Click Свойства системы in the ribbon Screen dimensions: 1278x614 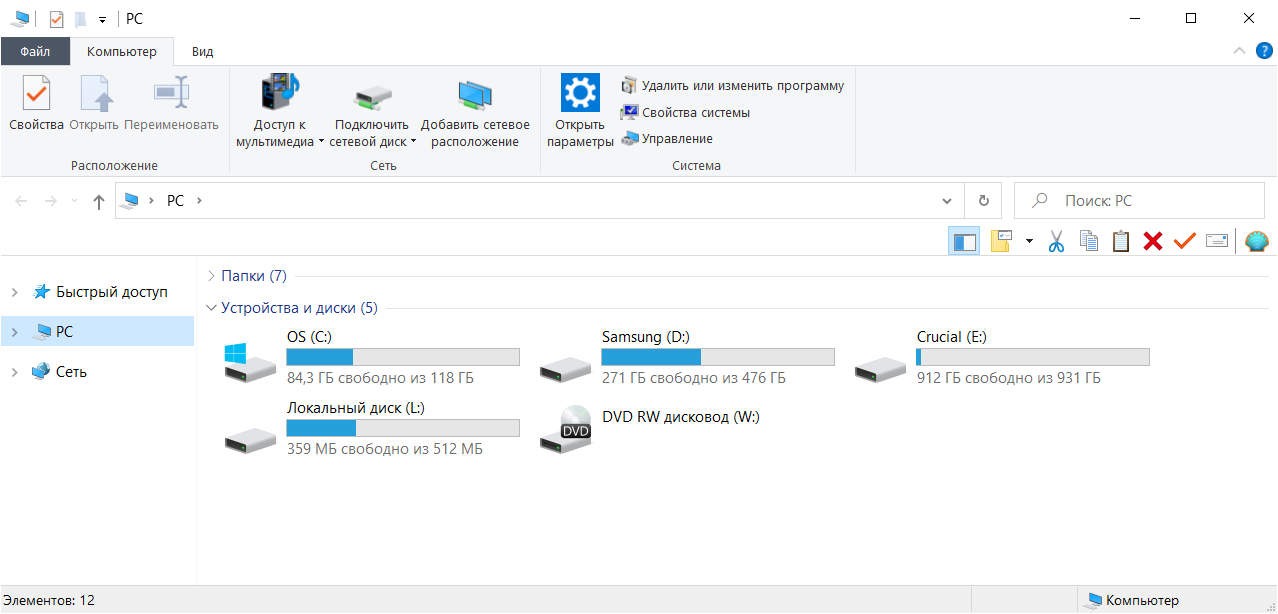pyautogui.click(x=695, y=113)
